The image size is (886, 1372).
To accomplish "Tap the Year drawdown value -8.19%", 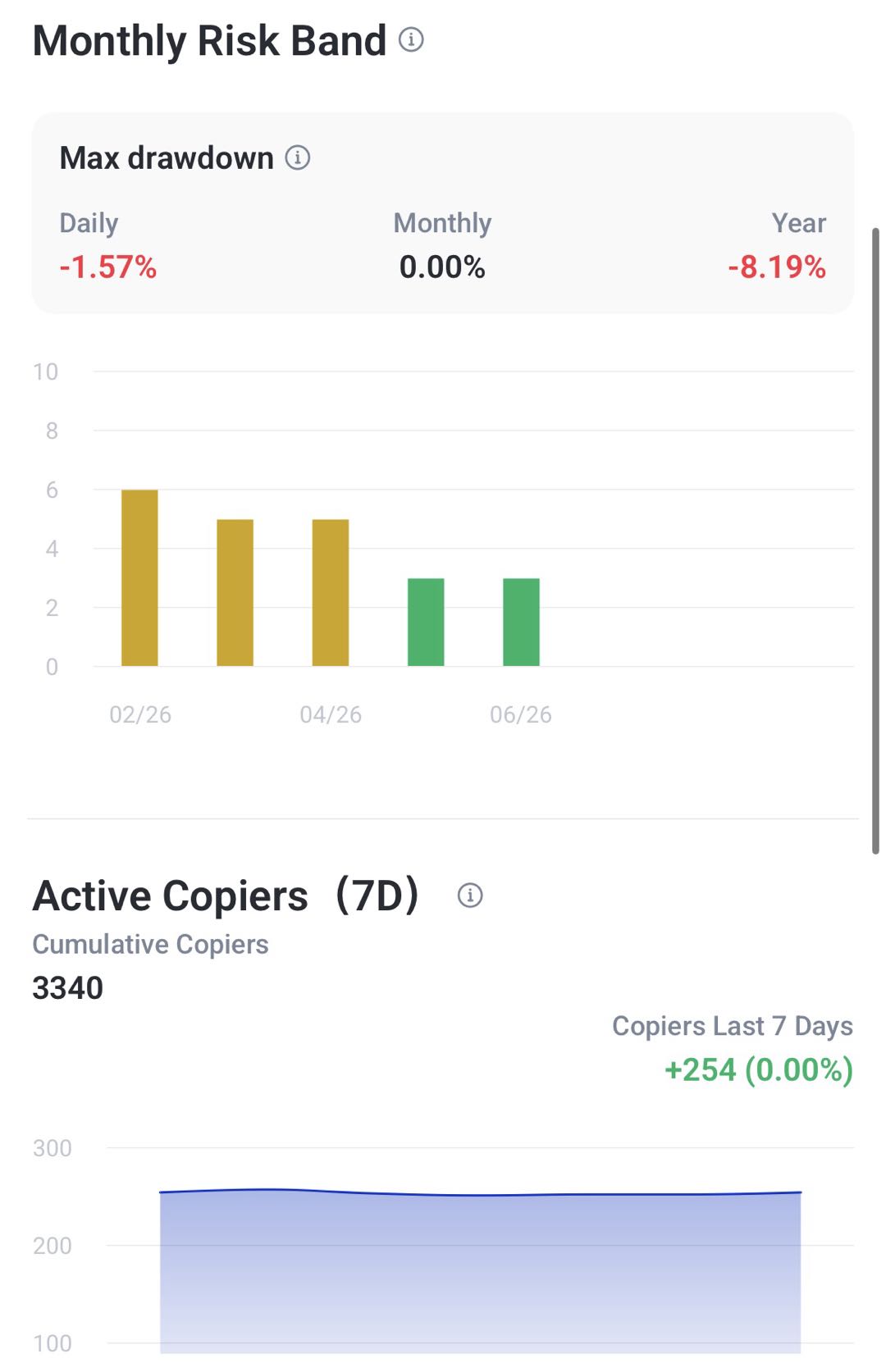I will click(x=777, y=267).
